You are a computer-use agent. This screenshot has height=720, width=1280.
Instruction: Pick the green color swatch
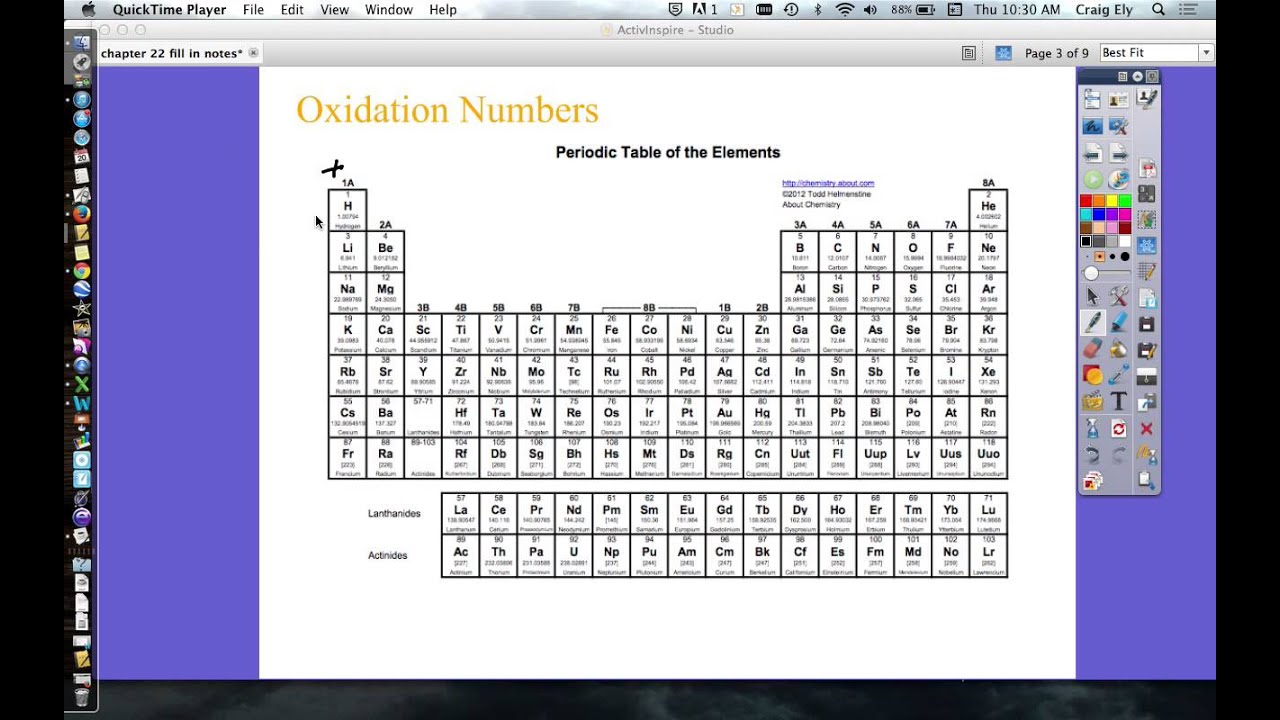[x=1124, y=202]
